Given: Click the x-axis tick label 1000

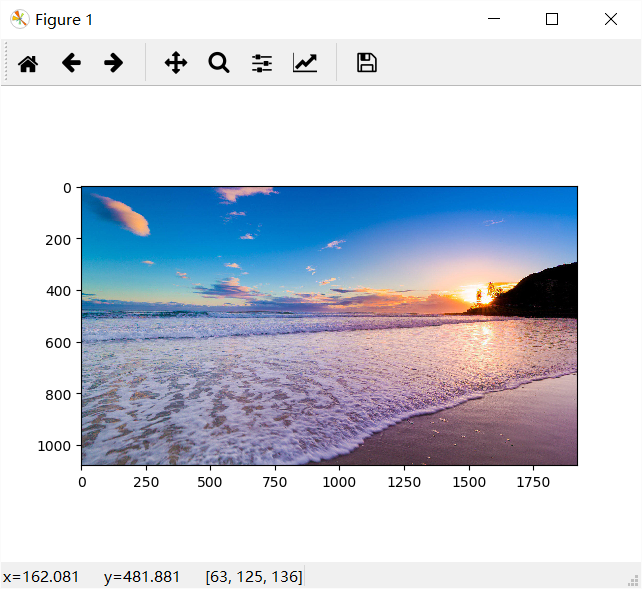Looking at the screenshot, I should tap(339, 482).
